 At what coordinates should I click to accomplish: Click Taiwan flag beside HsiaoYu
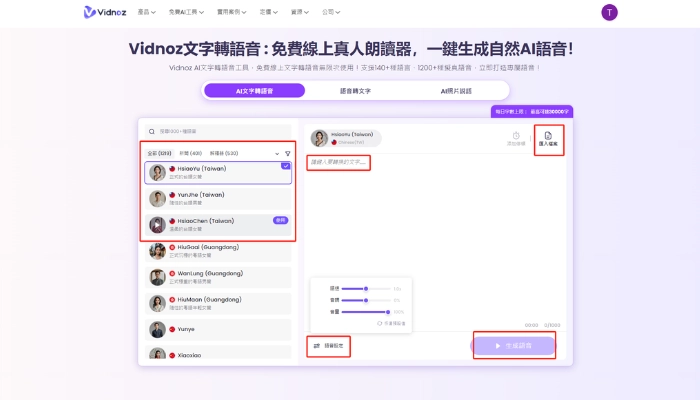click(172, 169)
